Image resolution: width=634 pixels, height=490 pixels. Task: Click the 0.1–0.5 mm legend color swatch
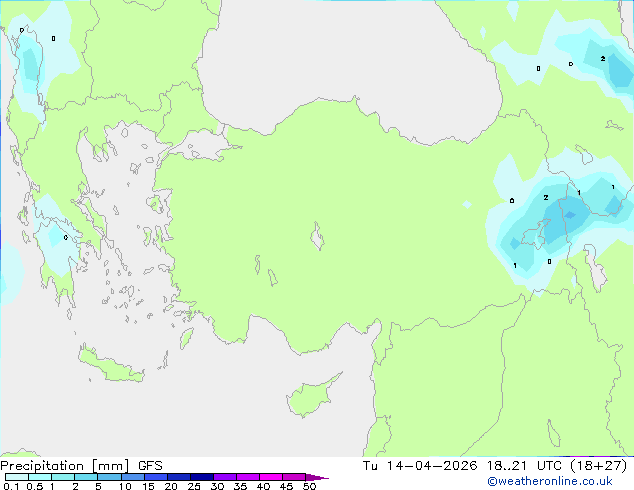coord(17,477)
